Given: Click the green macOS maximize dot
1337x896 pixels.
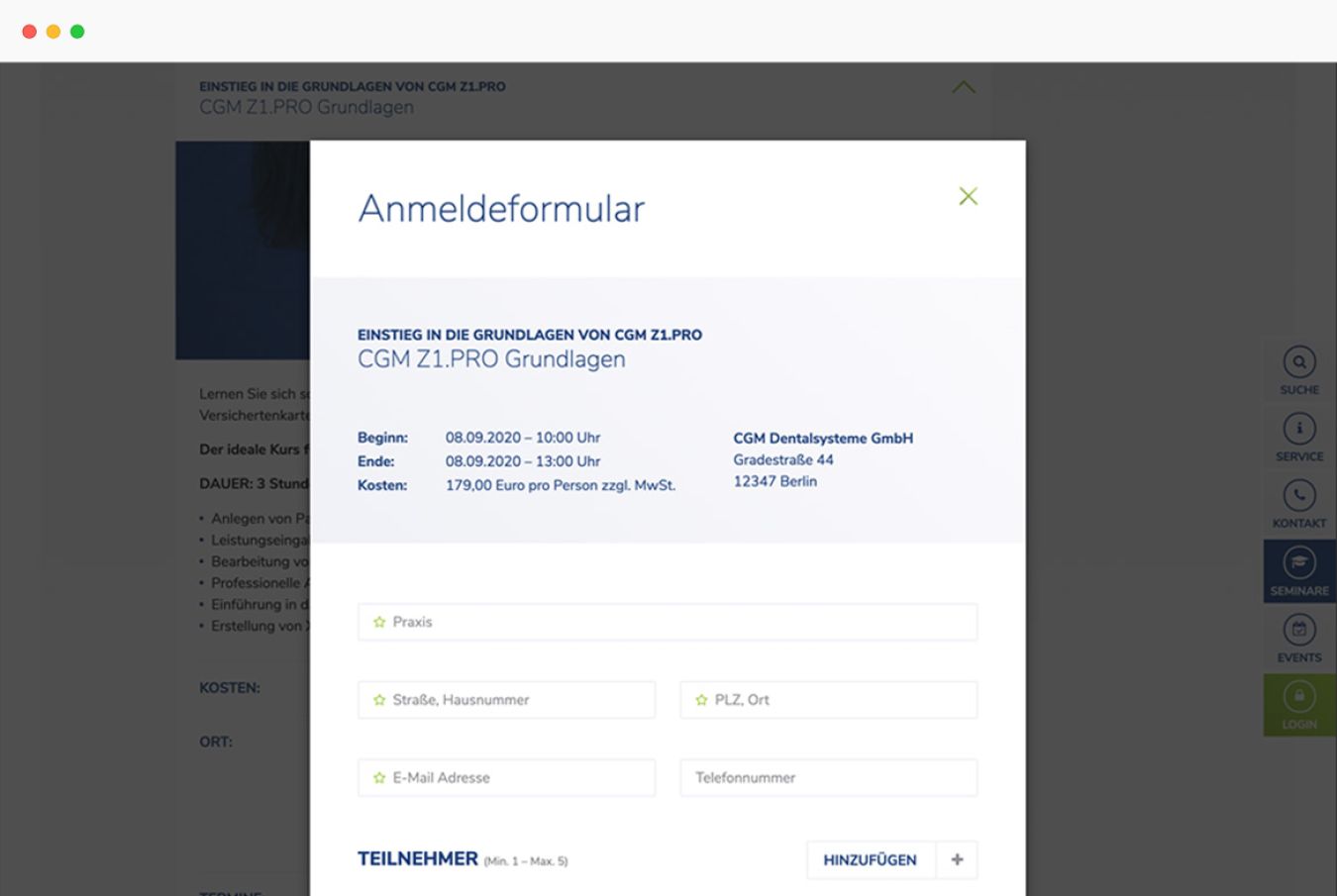Looking at the screenshot, I should click(77, 32).
